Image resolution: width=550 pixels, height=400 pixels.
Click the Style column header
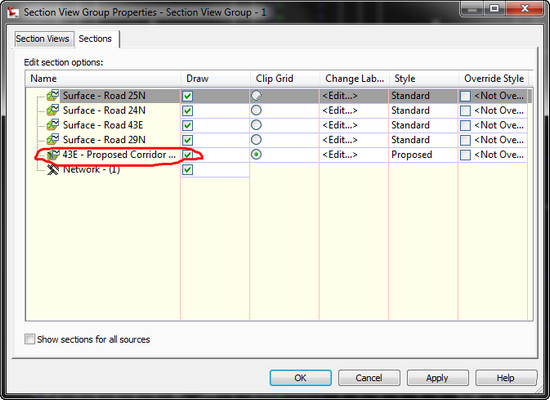[x=424, y=78]
